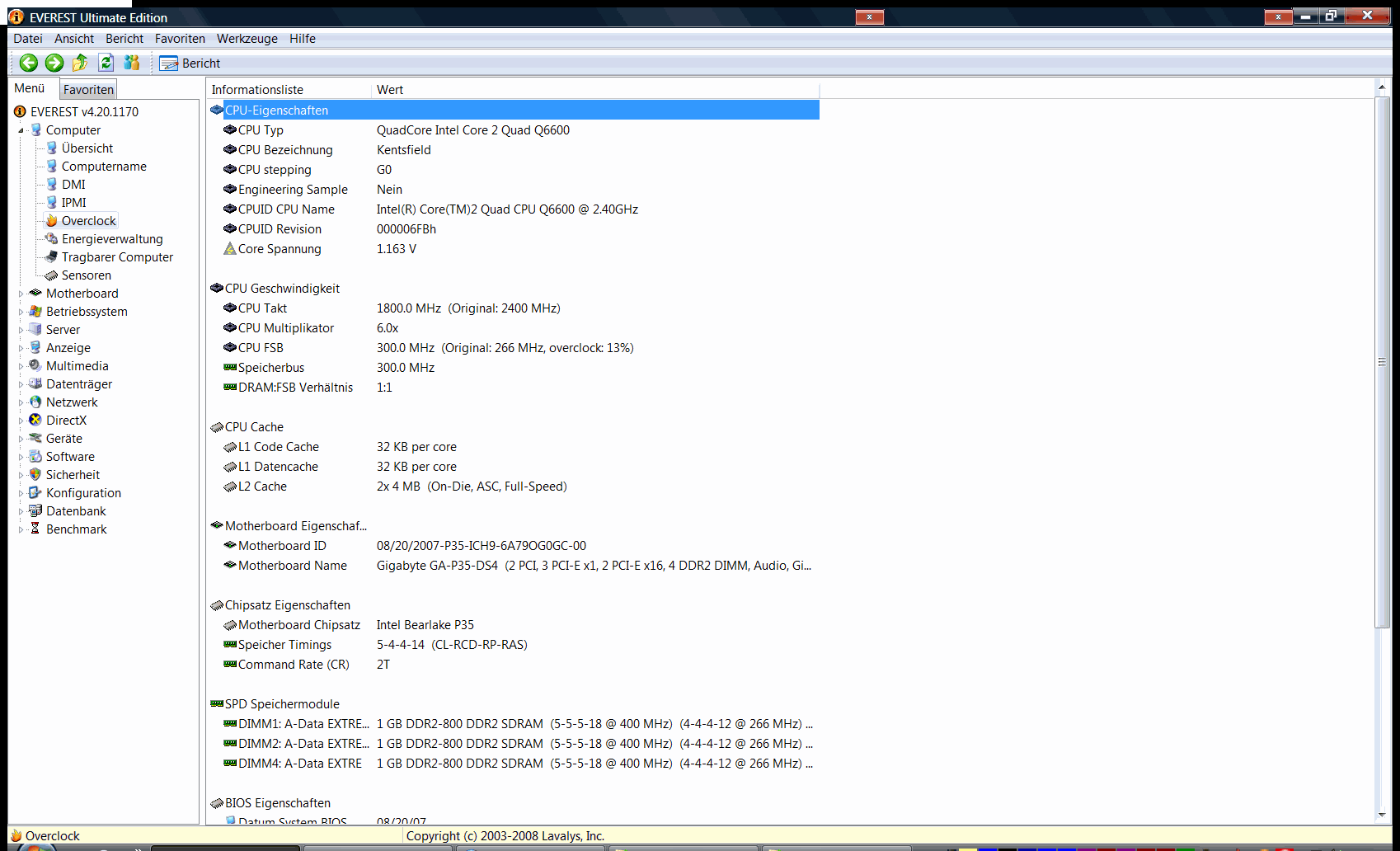Expand the Motherboard tree node

point(21,294)
